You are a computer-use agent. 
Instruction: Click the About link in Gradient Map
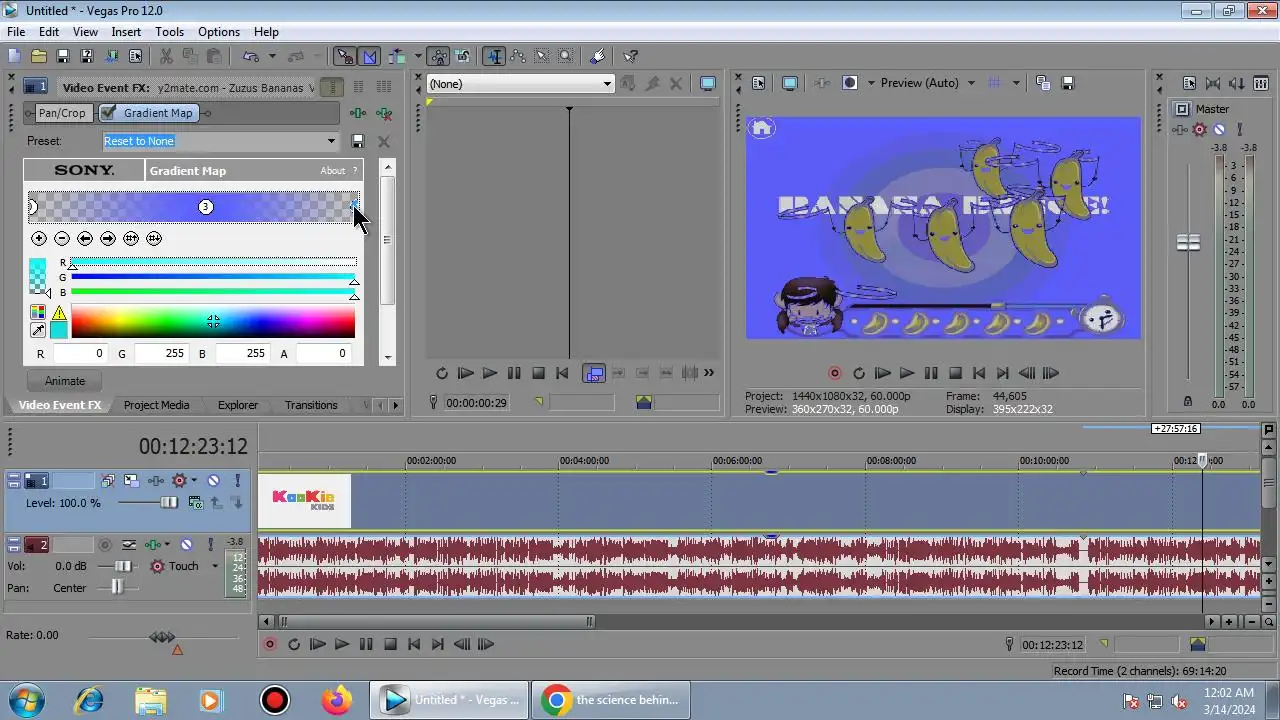[x=333, y=171]
